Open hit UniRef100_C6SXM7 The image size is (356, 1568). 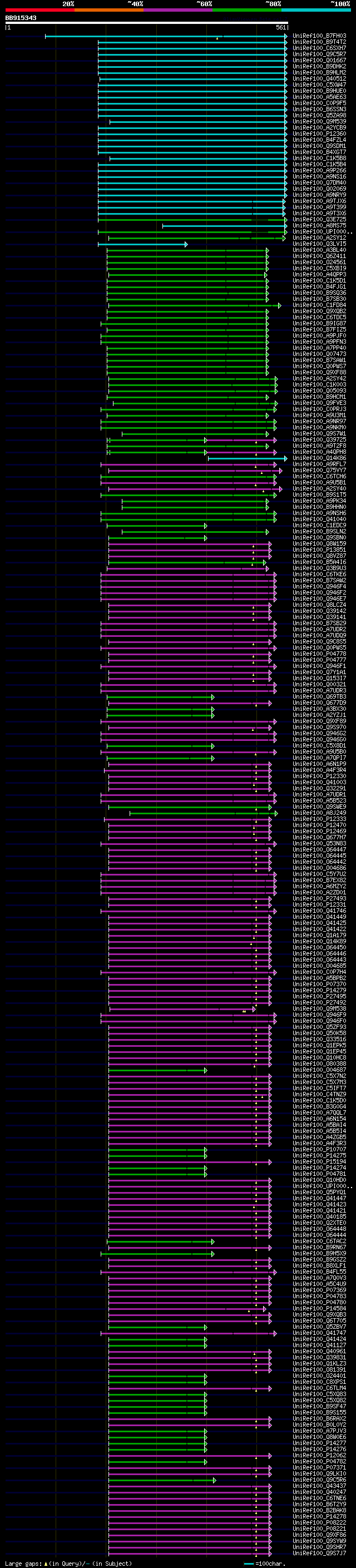319,48
